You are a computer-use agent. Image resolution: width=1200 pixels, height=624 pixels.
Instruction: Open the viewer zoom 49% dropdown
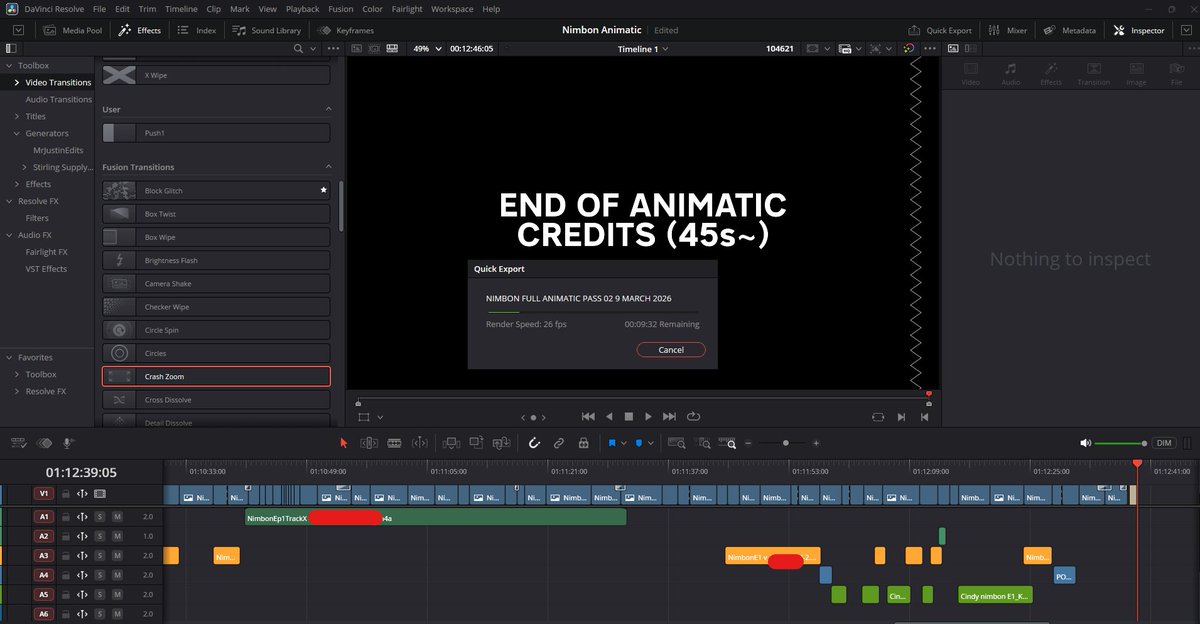427,48
